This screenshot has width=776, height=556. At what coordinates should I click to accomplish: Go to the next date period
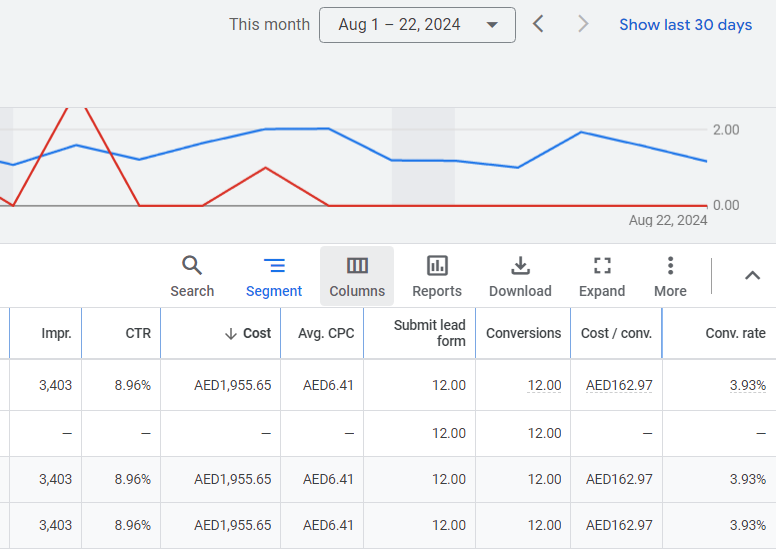coord(583,24)
